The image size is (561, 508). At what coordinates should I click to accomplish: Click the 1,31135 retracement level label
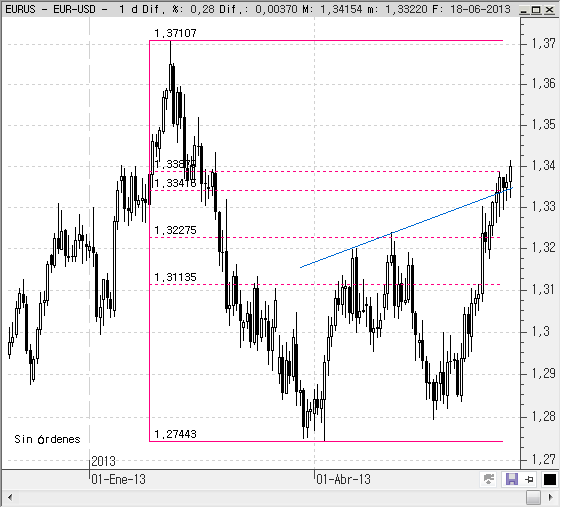click(175, 277)
